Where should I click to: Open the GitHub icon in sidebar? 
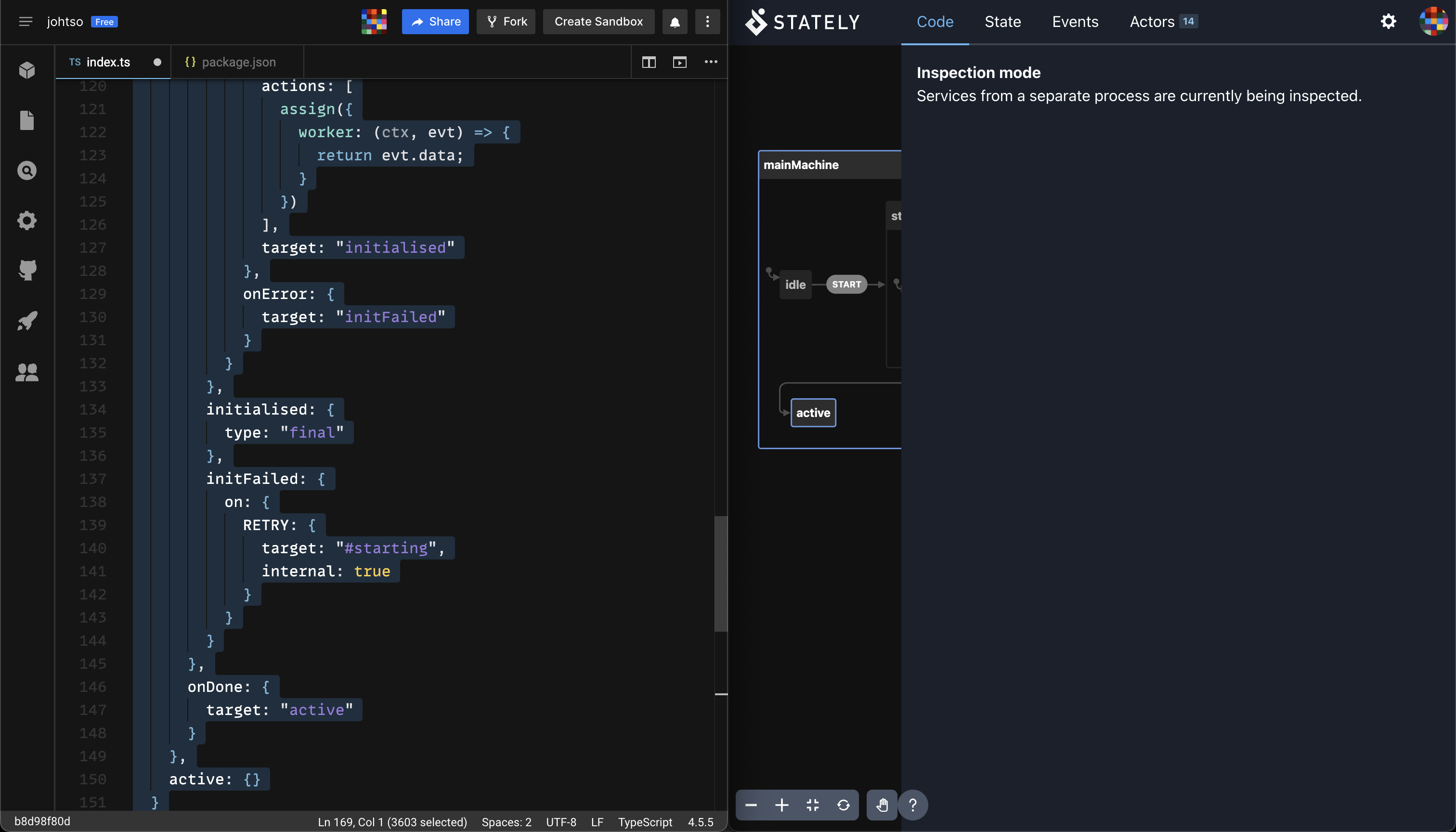coord(27,270)
